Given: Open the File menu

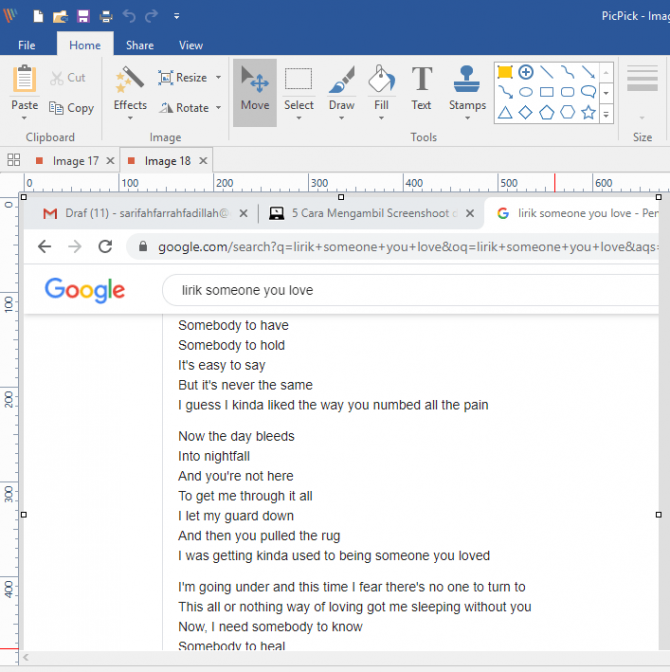Looking at the screenshot, I should [27, 45].
